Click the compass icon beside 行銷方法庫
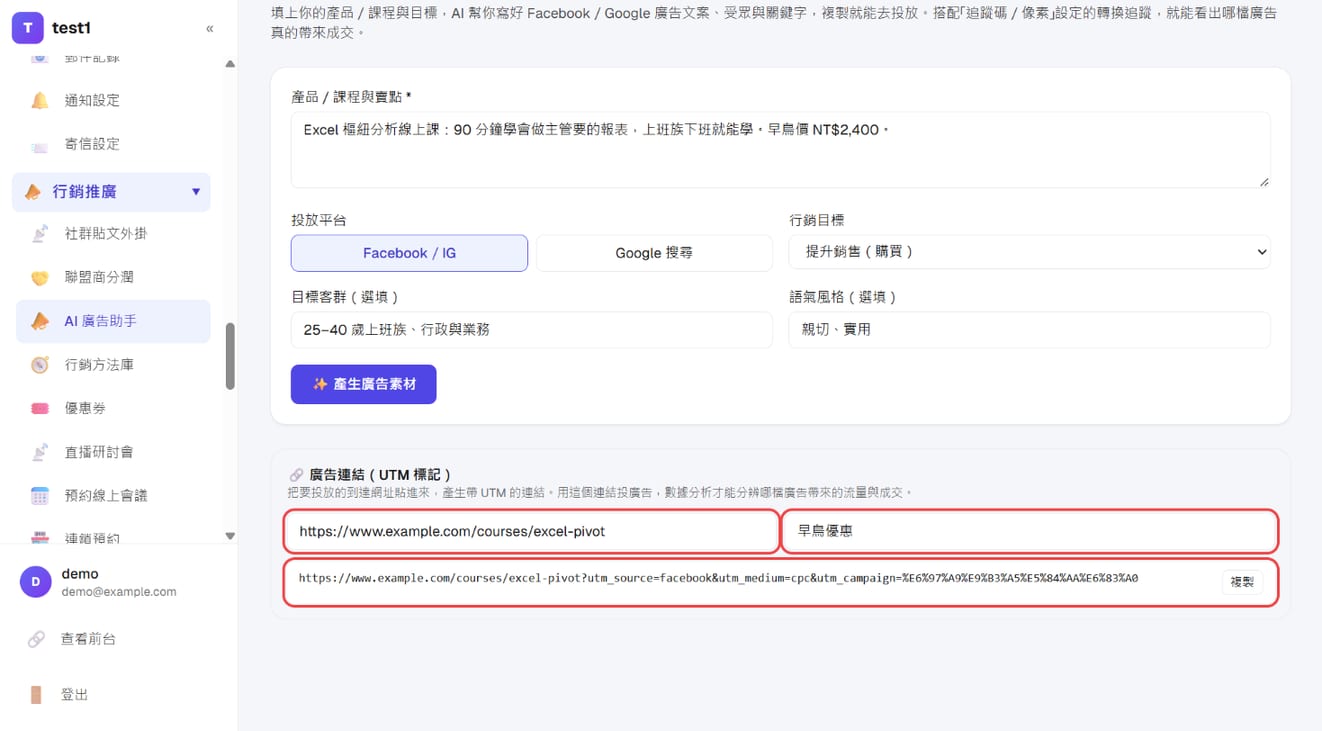The width and height of the screenshot is (1322, 731). (x=40, y=365)
